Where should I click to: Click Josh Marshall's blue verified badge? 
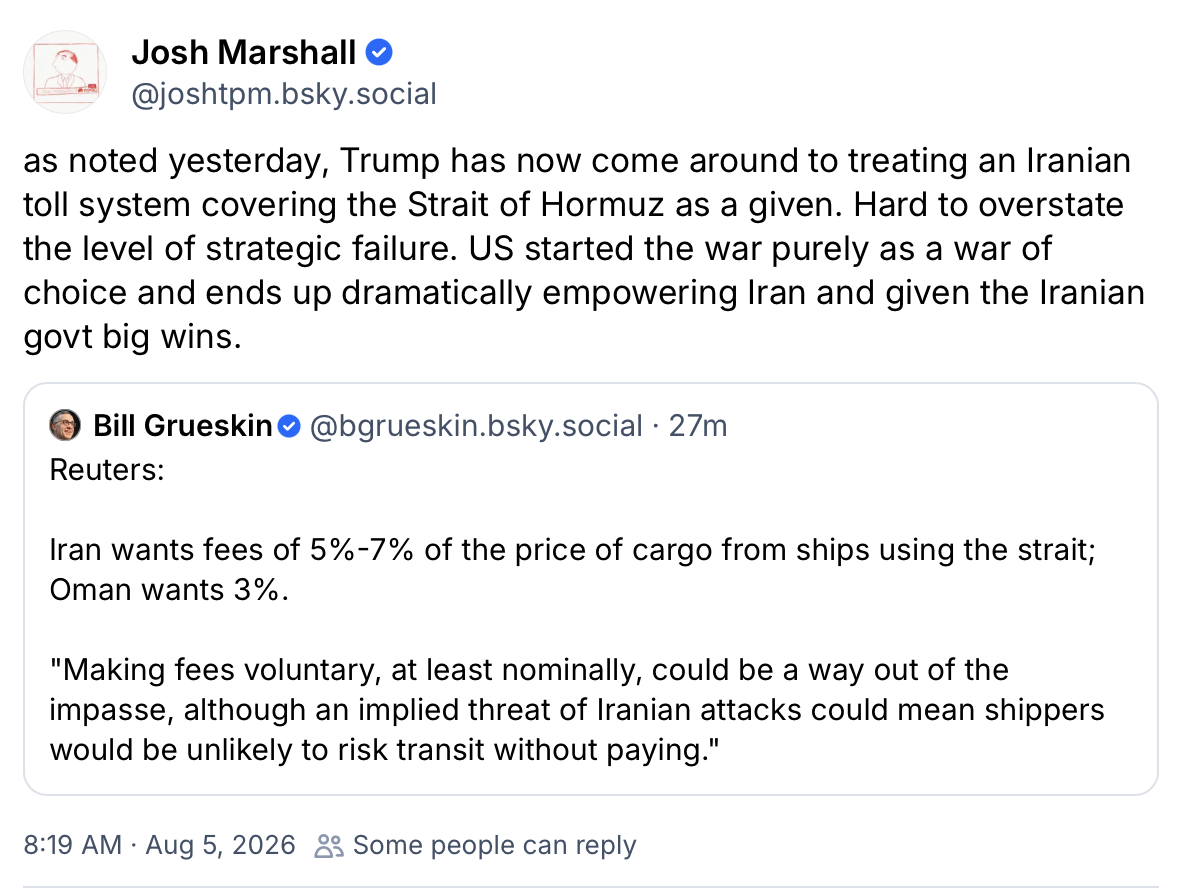point(379,52)
